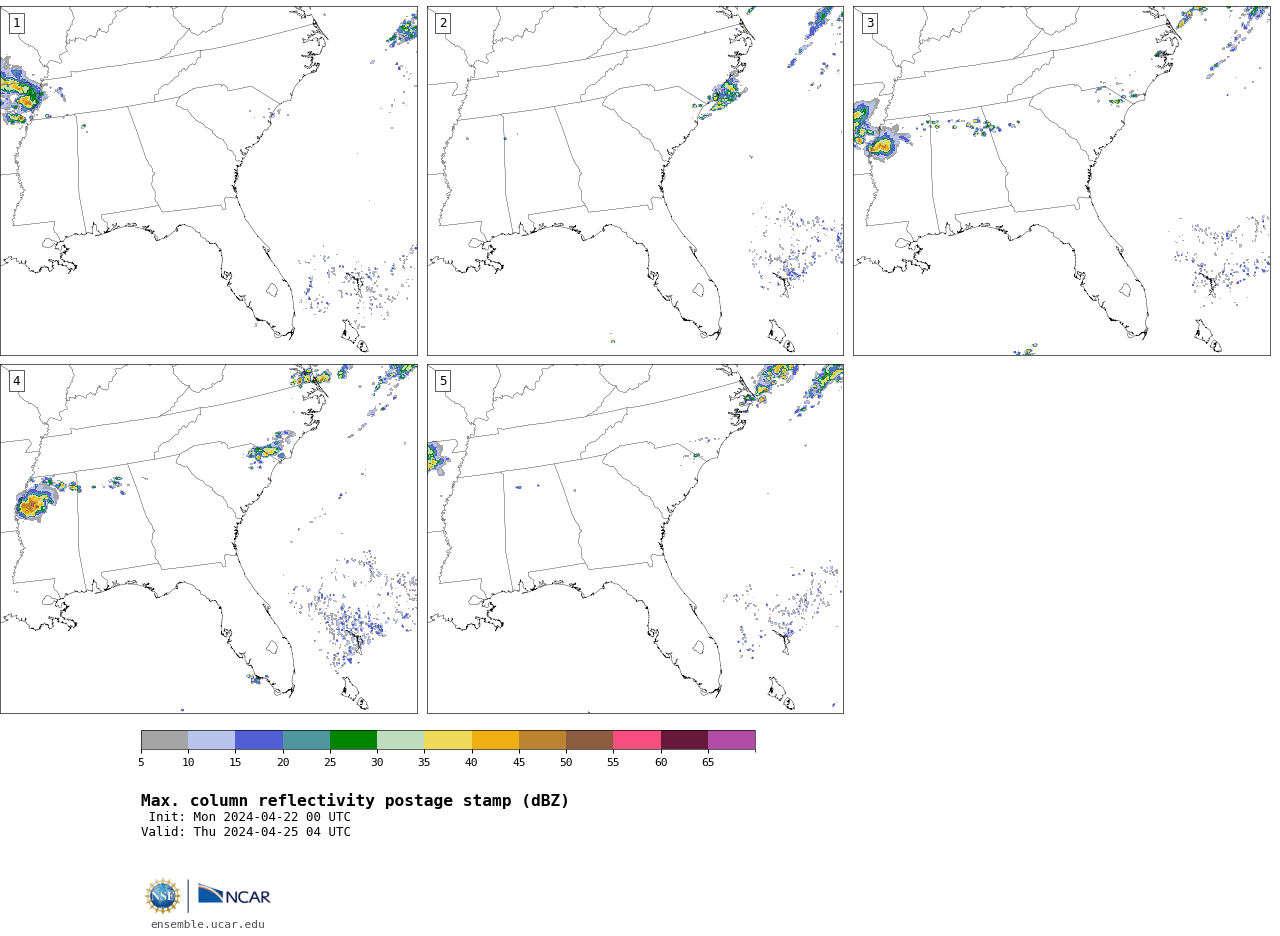The image size is (1280, 936).
Task: Click the dark brown 50-55 dBZ swatch
Action: (589, 740)
